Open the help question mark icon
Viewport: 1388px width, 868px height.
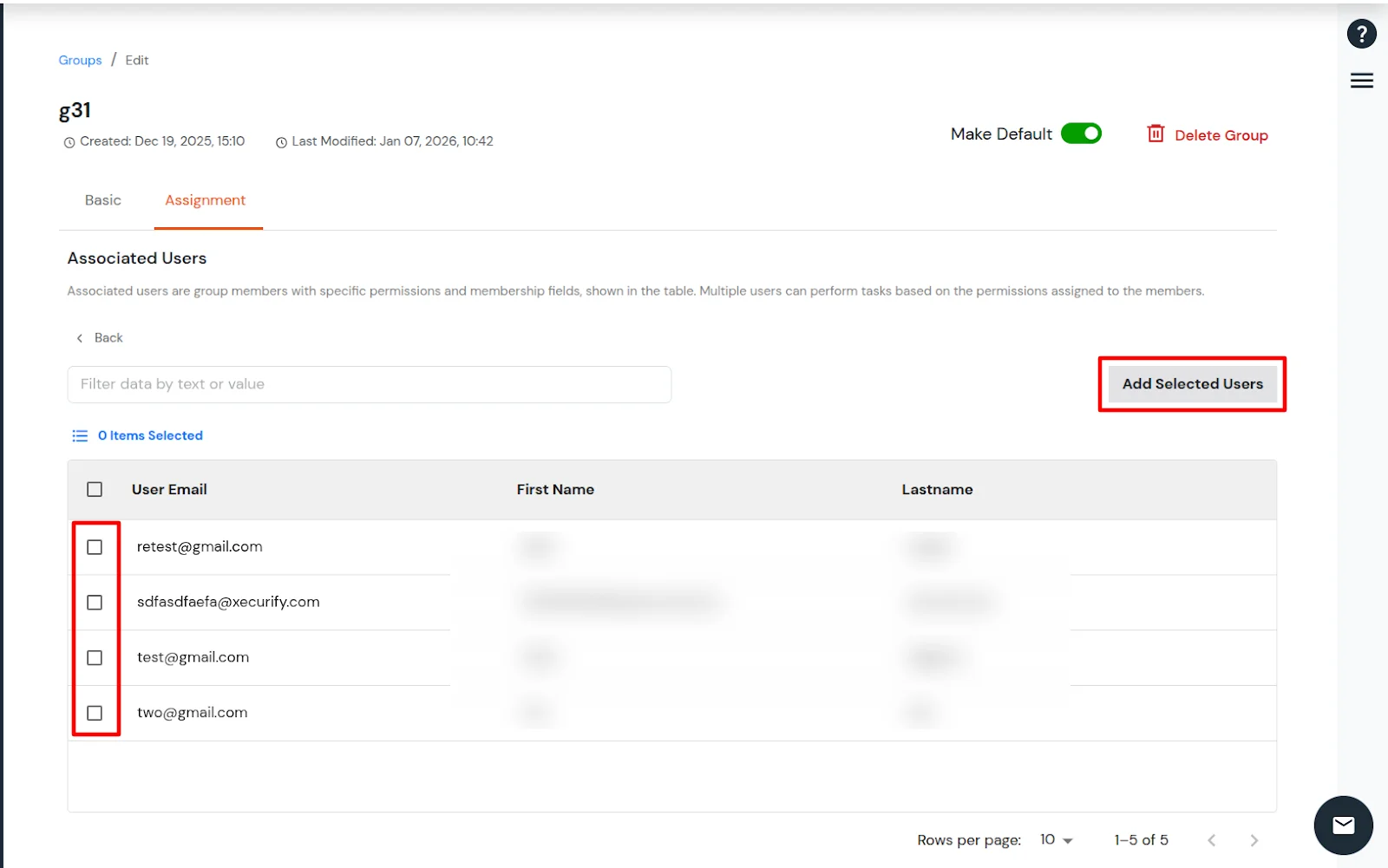click(x=1361, y=33)
